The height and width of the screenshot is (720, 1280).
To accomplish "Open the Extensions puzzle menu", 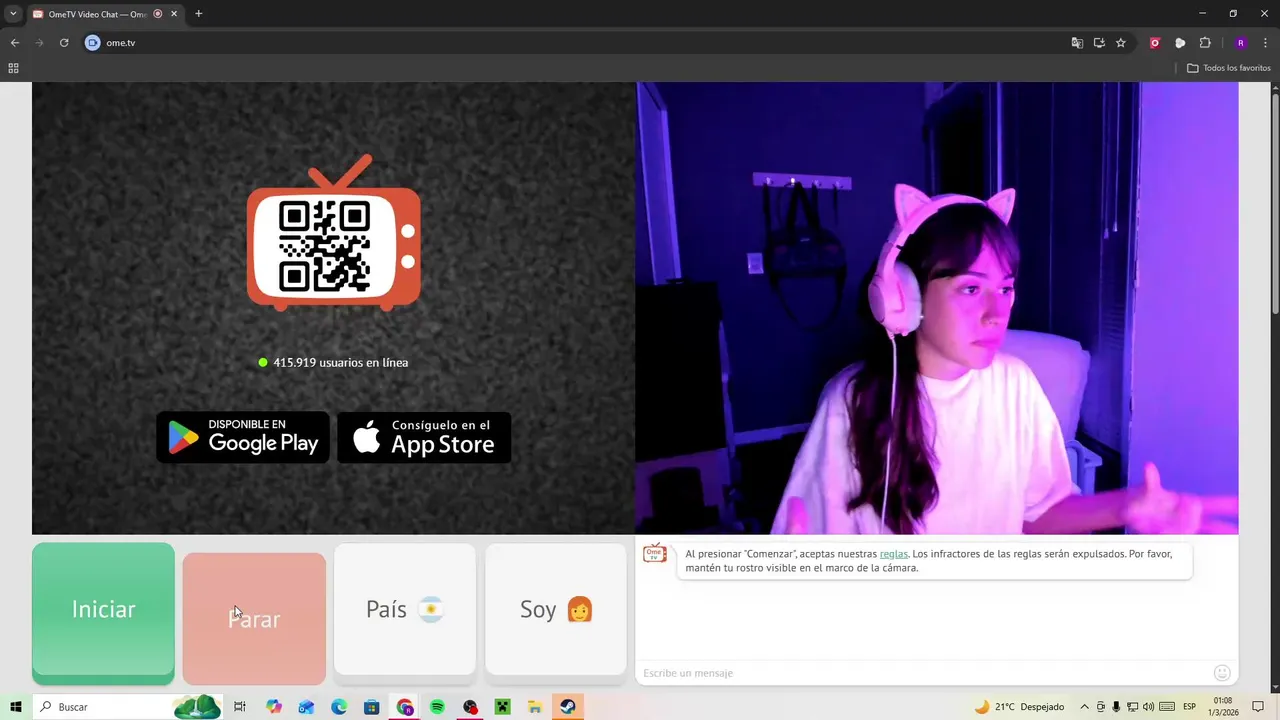I will click(x=1205, y=43).
